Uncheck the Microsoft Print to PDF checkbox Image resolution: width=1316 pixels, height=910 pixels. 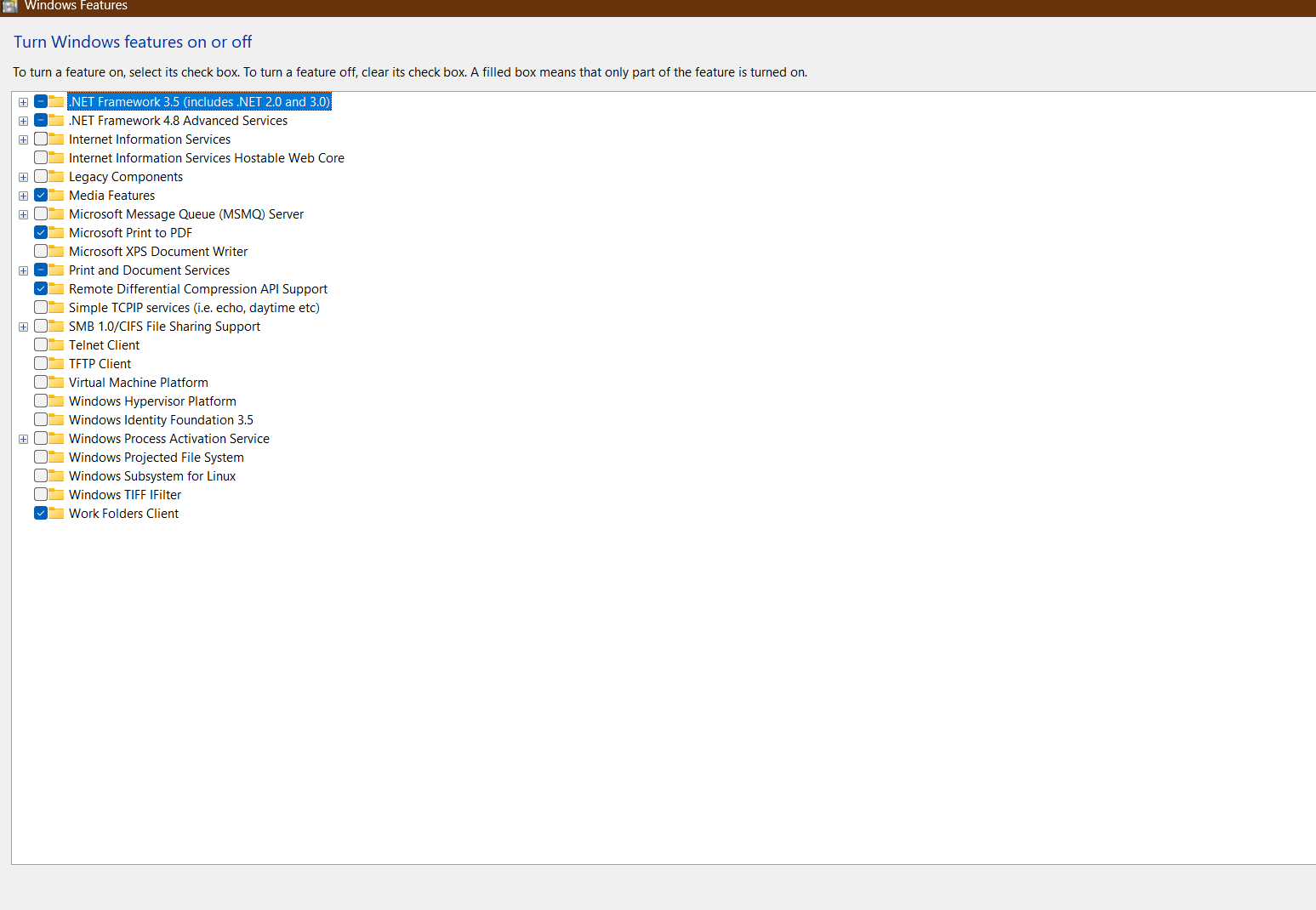[41, 232]
